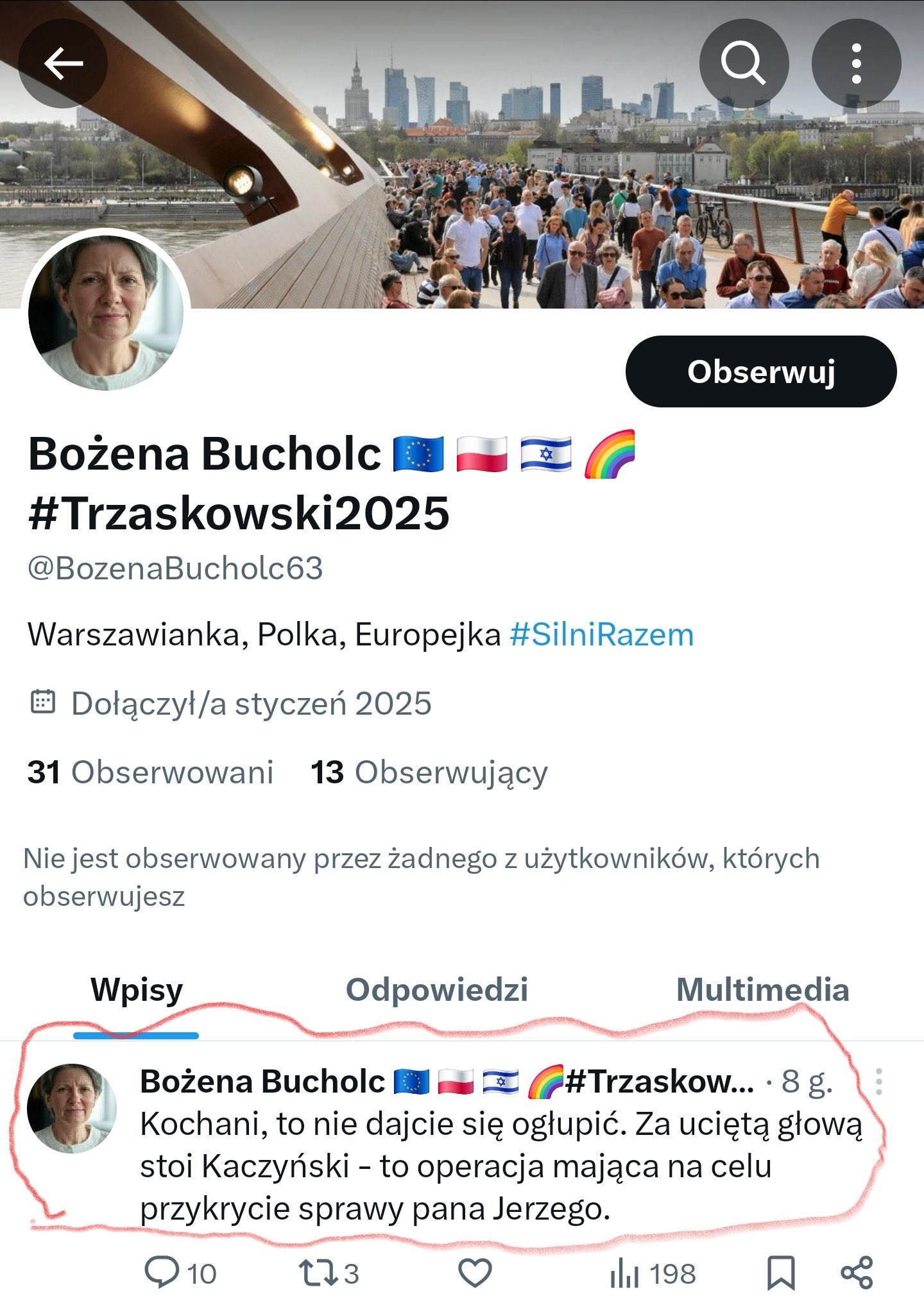Open the three-dot profile options menu

tap(856, 64)
